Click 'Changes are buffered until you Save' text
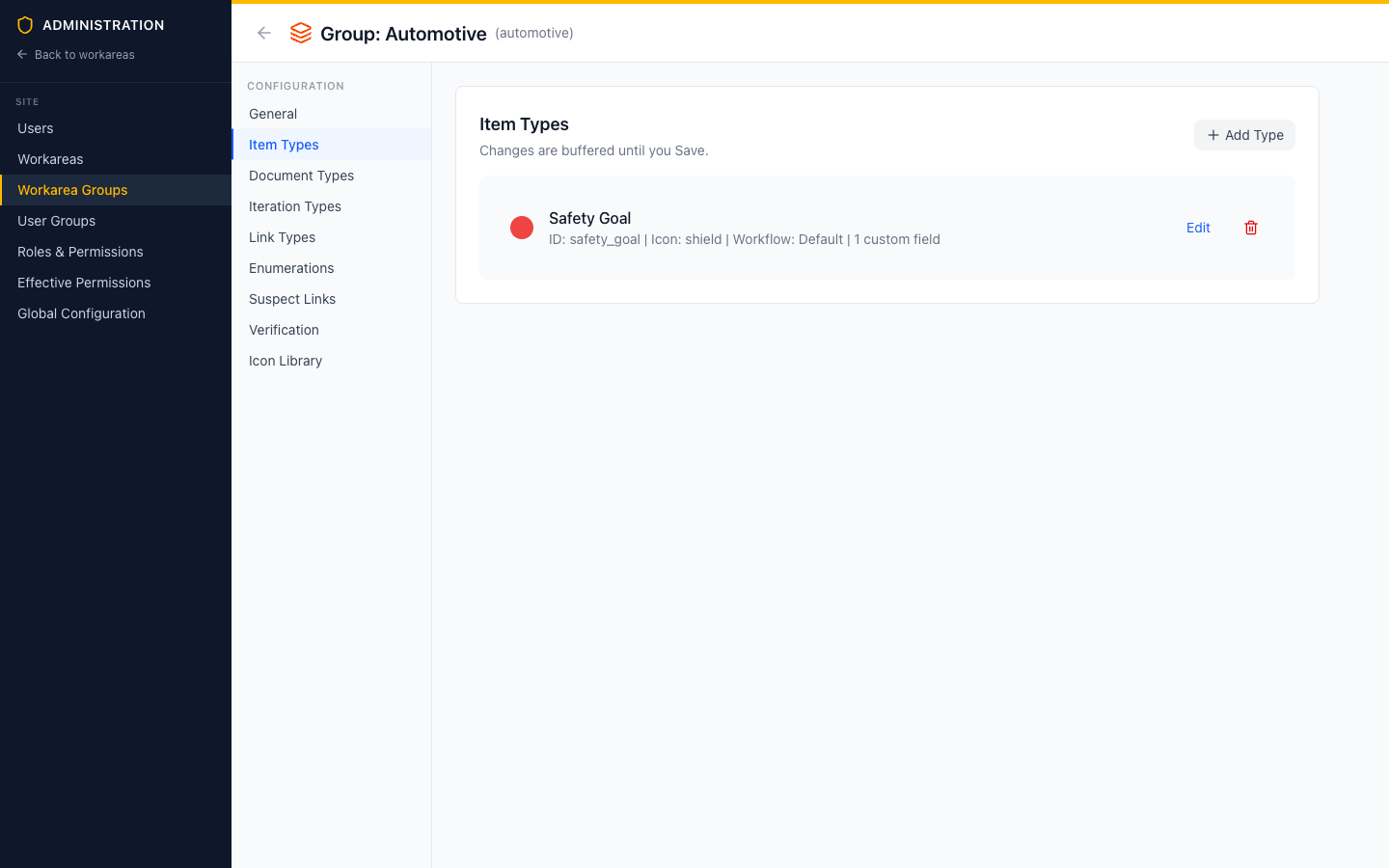The image size is (1389, 868). (594, 150)
